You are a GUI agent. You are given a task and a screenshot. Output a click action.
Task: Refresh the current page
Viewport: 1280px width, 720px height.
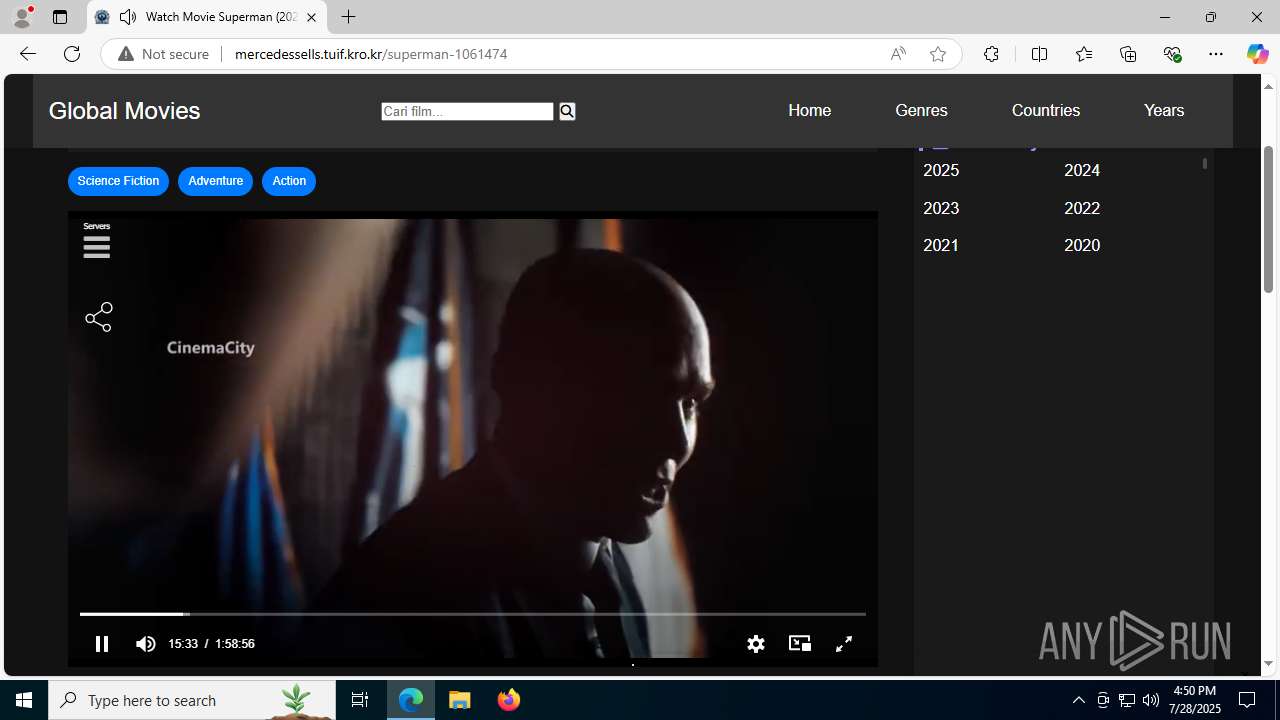coord(72,54)
